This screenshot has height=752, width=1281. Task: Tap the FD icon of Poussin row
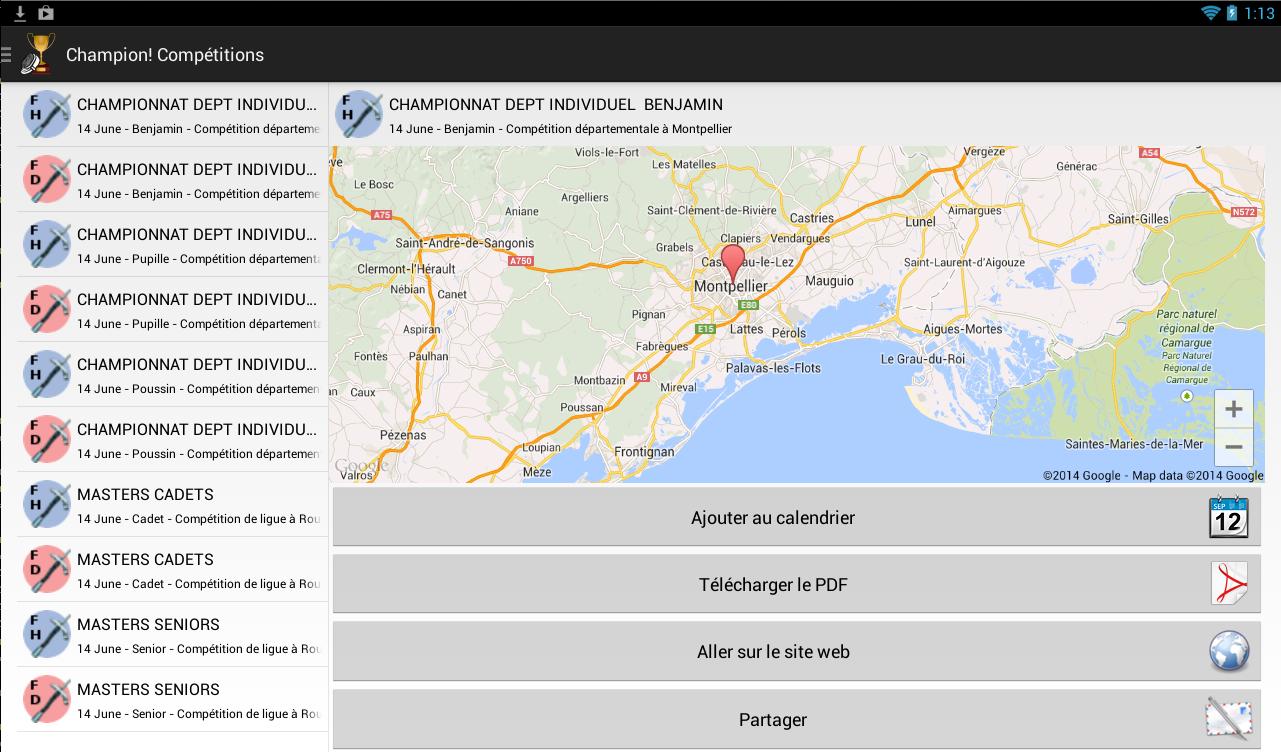pos(47,439)
